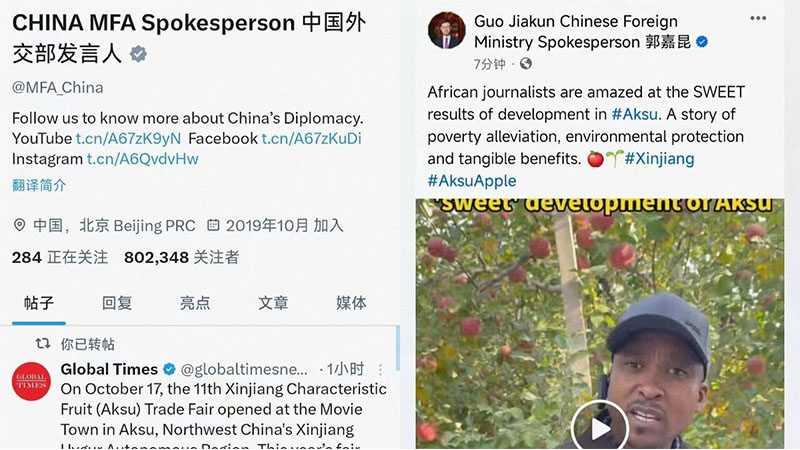Click the verified badge next to 郭嘉昆
The height and width of the screenshot is (450, 800).
[702, 42]
